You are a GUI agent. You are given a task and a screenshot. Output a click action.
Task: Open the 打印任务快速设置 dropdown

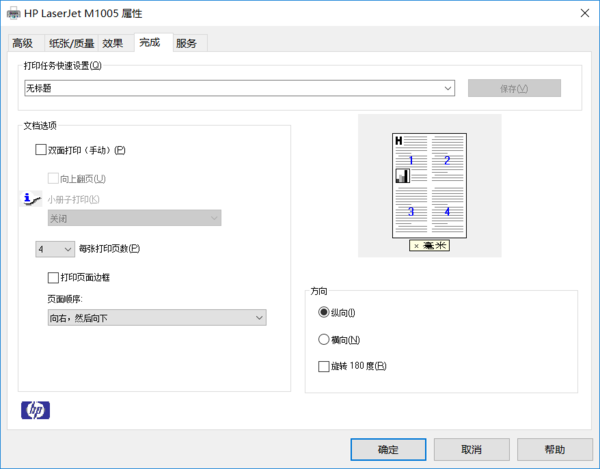(240, 88)
